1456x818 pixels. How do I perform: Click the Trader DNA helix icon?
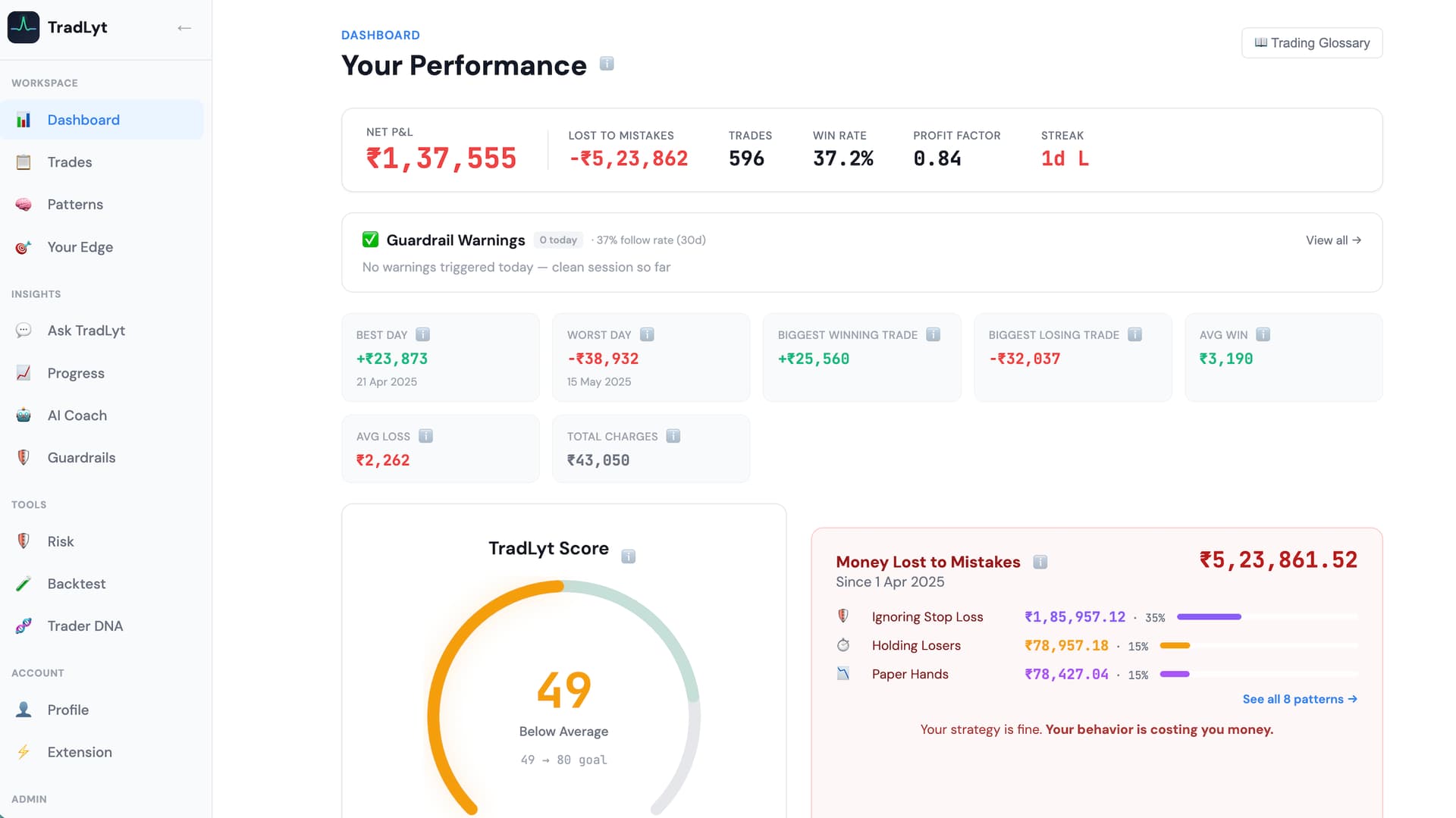(24, 626)
